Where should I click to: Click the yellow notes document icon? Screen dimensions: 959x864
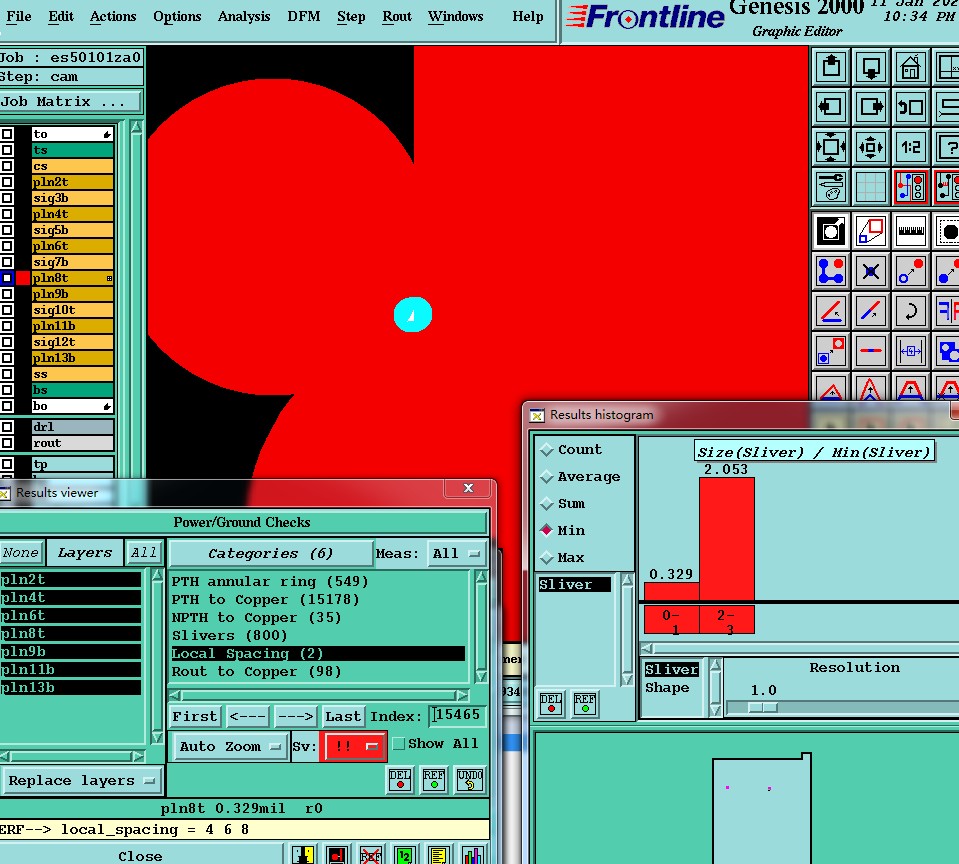[x=439, y=855]
